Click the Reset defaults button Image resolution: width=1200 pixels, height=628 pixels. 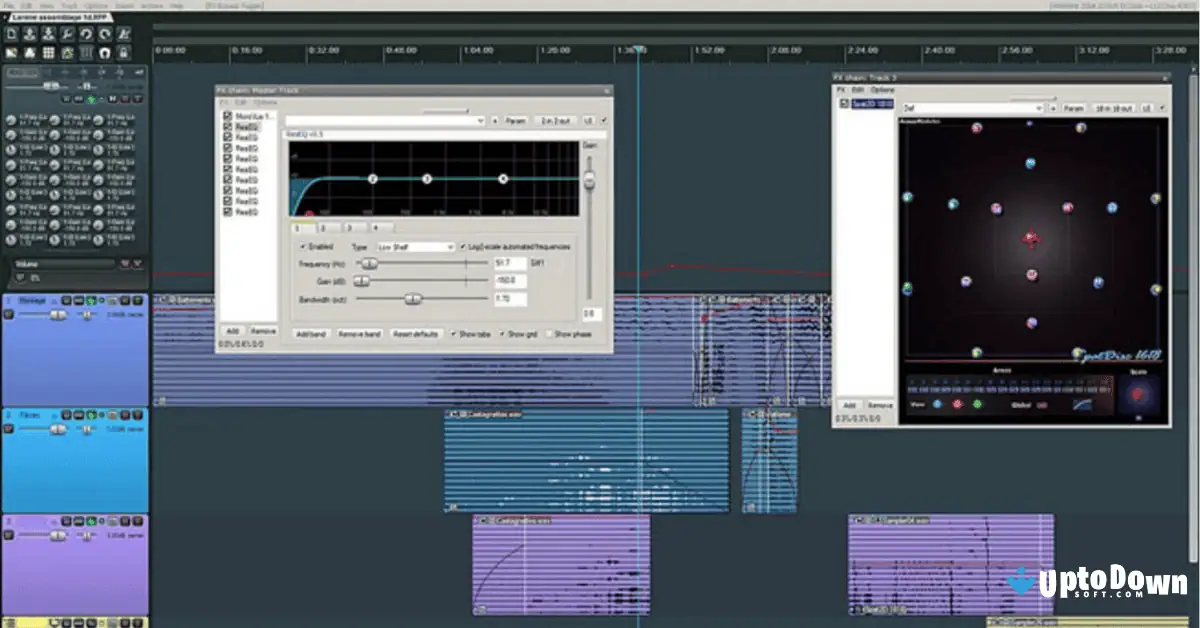tap(416, 334)
